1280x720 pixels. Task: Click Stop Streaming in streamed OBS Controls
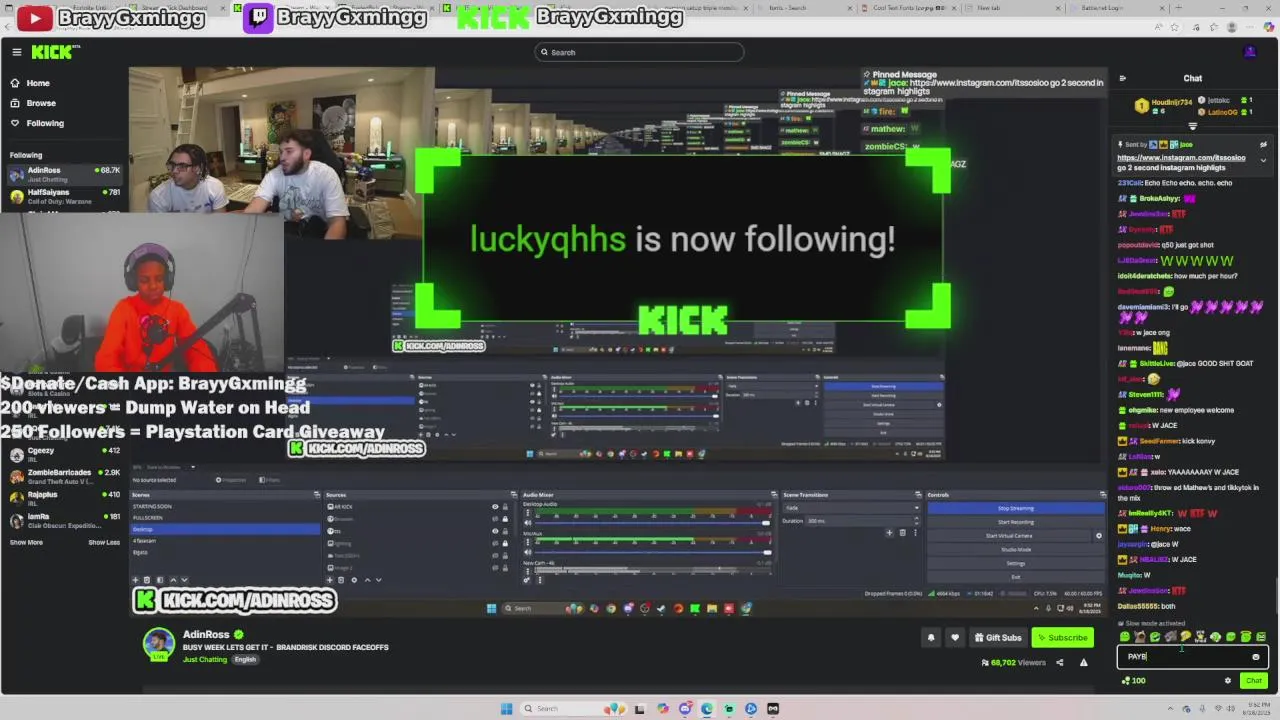[x=1016, y=508]
